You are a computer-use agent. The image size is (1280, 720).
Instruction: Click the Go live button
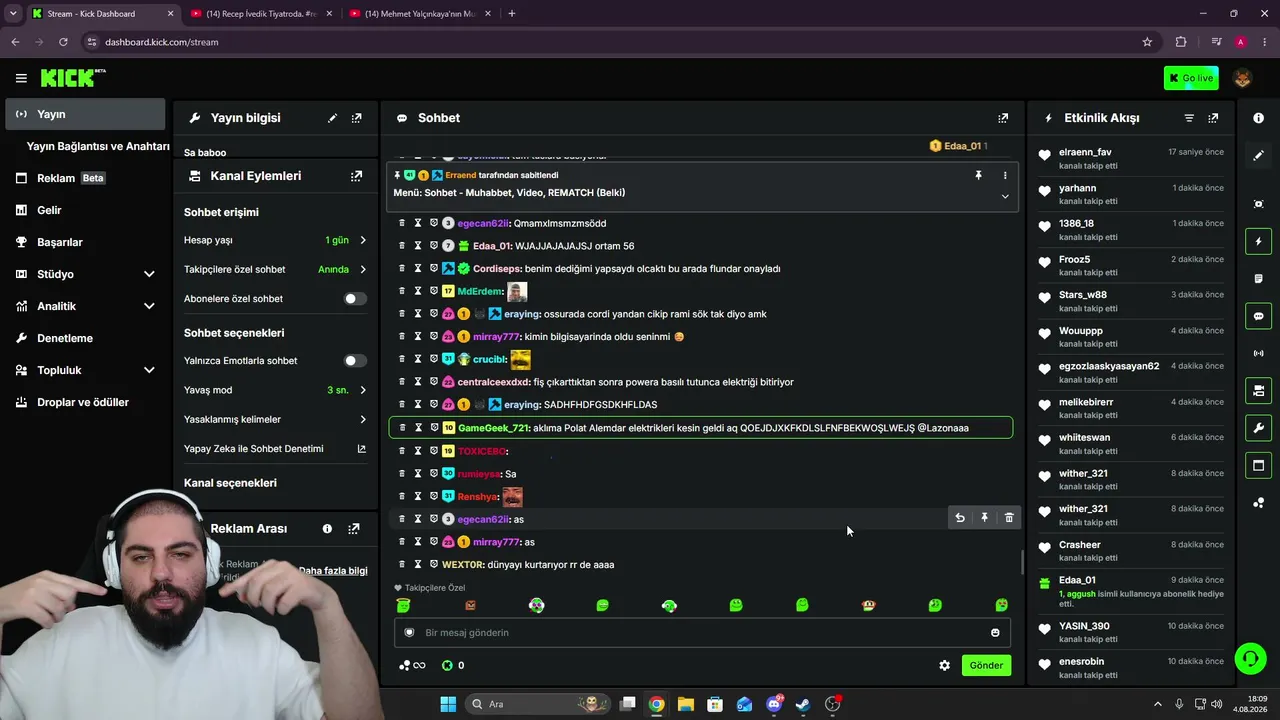coord(1191,78)
